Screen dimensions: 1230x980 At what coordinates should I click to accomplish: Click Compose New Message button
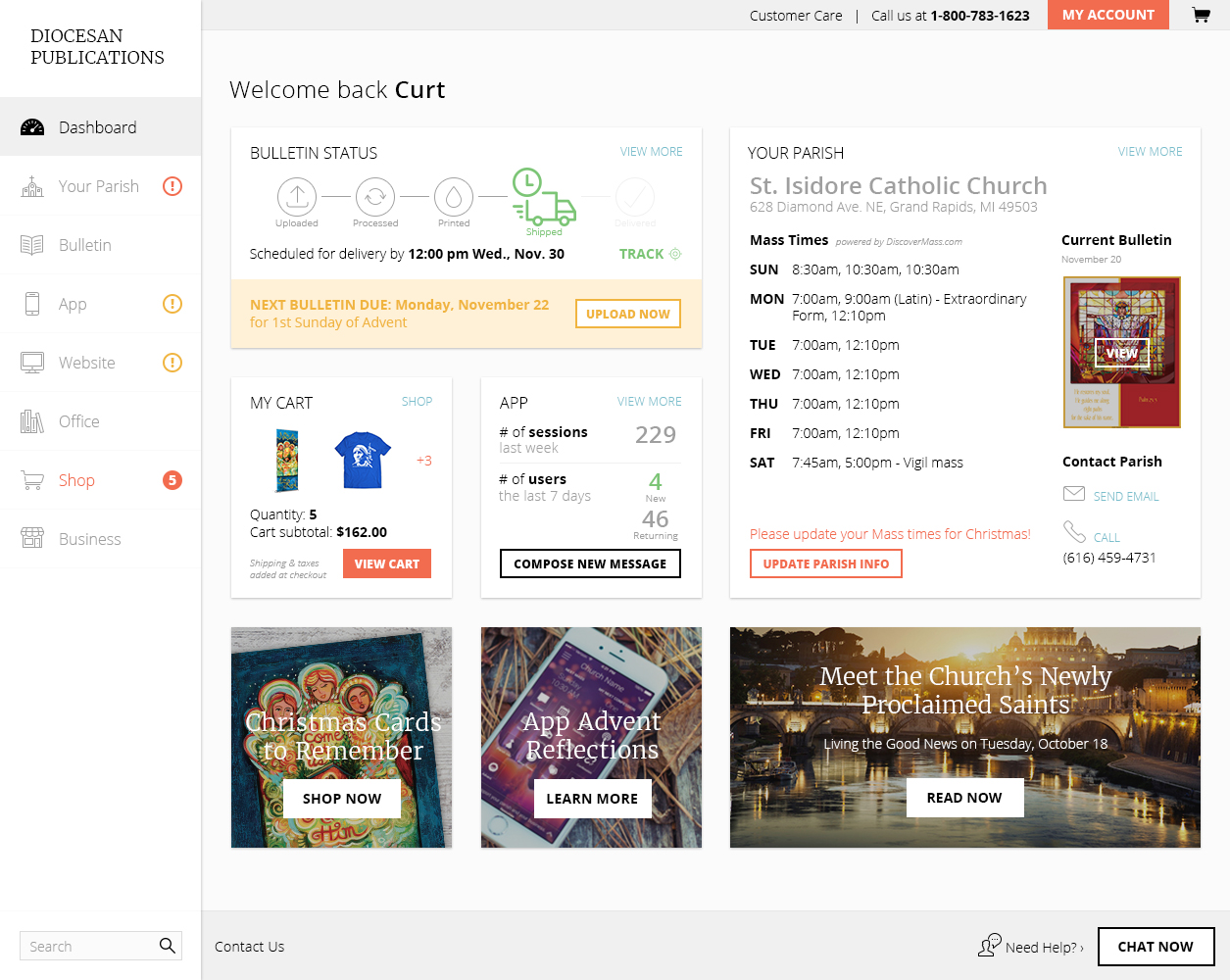tap(590, 563)
